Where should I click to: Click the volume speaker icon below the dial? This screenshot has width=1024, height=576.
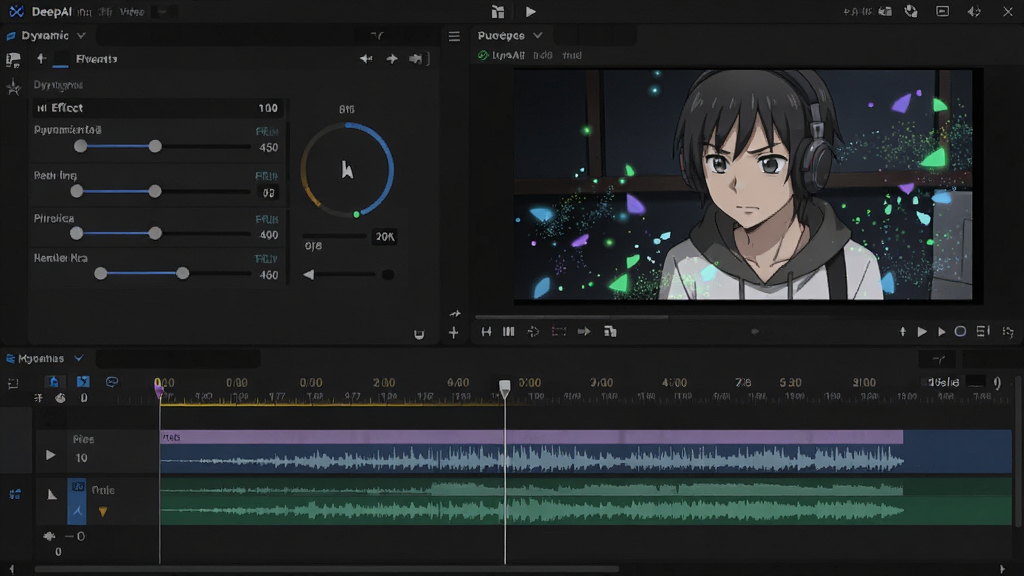[x=309, y=275]
